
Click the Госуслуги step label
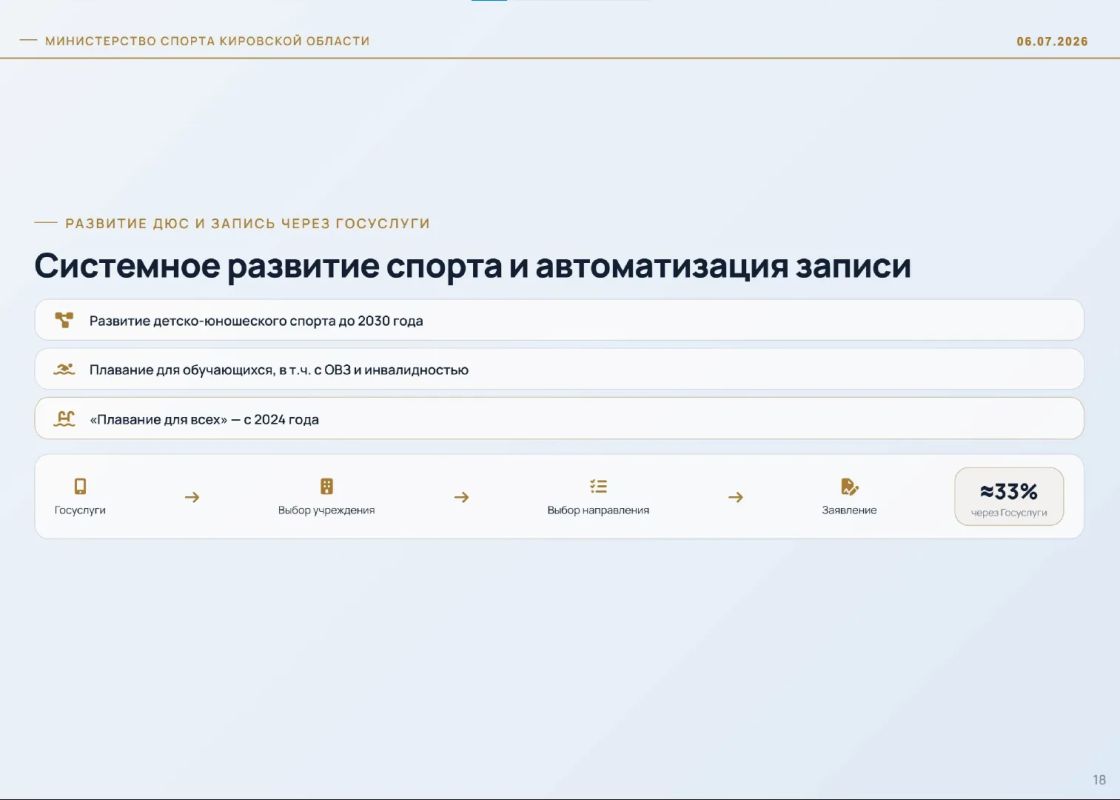tap(80, 510)
